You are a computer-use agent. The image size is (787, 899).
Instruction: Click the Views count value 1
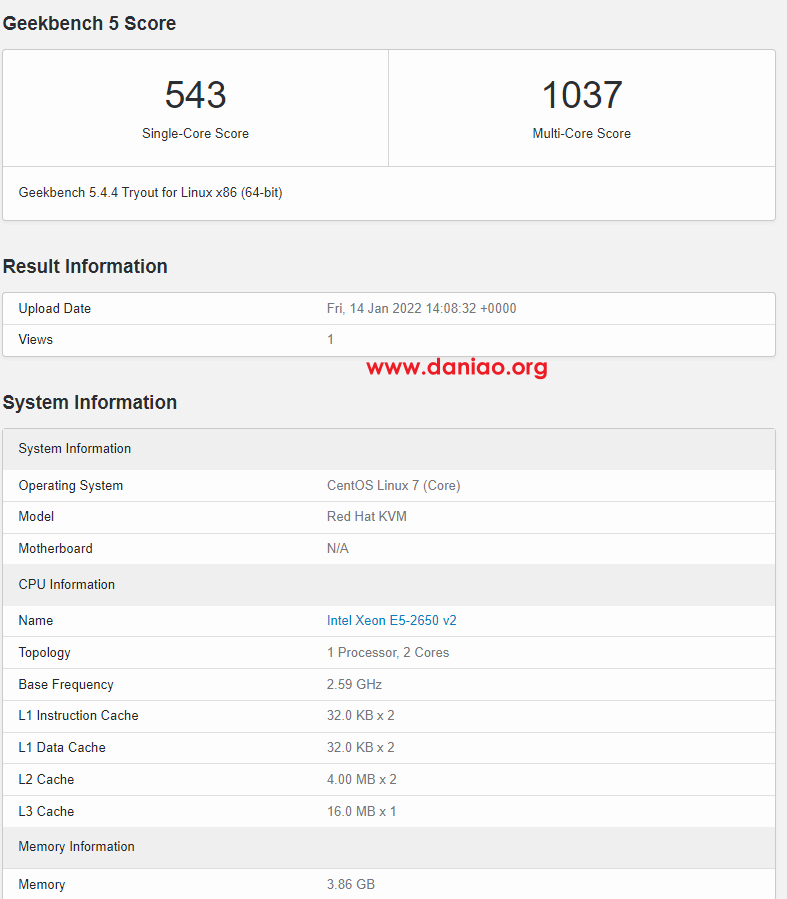coord(330,339)
